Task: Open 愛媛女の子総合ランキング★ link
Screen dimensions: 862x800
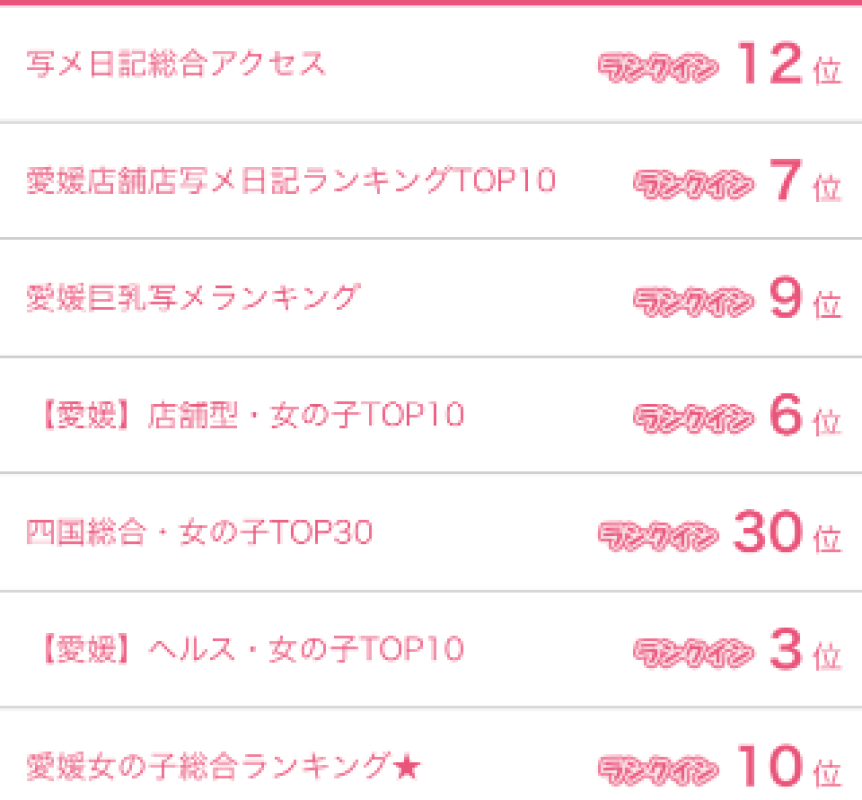Action: (x=224, y=767)
